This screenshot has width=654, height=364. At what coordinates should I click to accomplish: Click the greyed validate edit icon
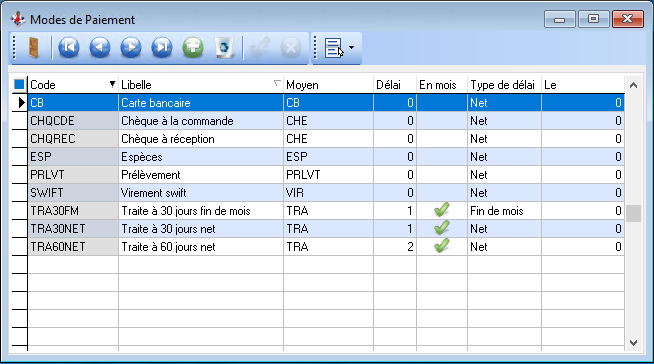(x=260, y=47)
